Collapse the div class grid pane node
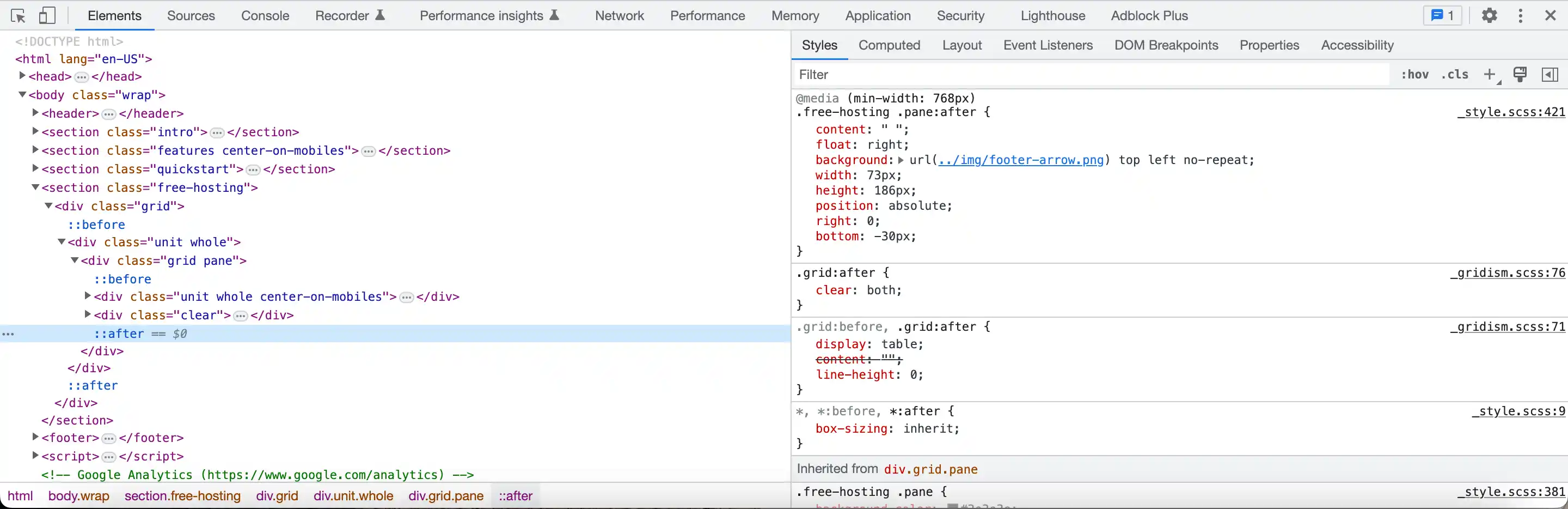Viewport: 1568px width, 509px height. tap(75, 260)
